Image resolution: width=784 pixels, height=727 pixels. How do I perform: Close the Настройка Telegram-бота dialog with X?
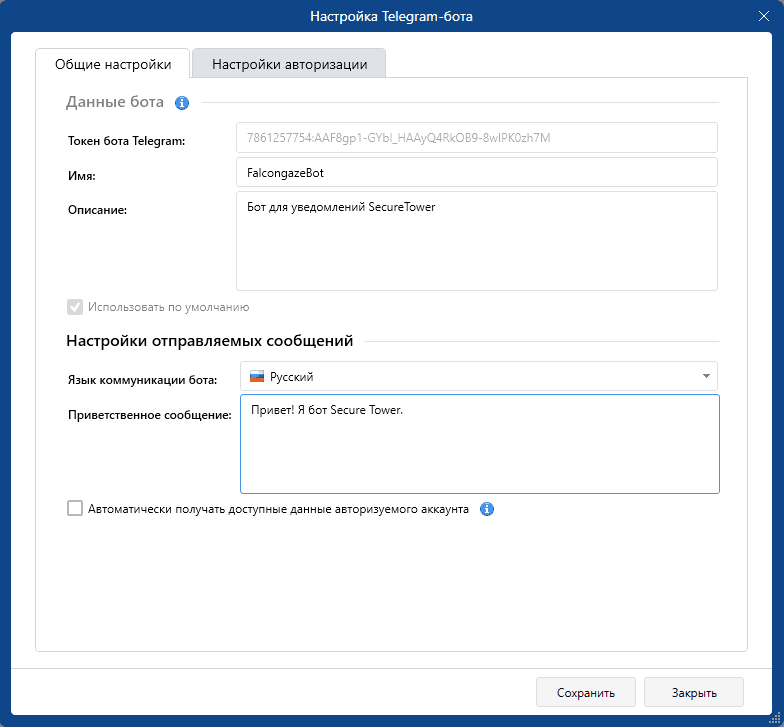click(x=764, y=16)
